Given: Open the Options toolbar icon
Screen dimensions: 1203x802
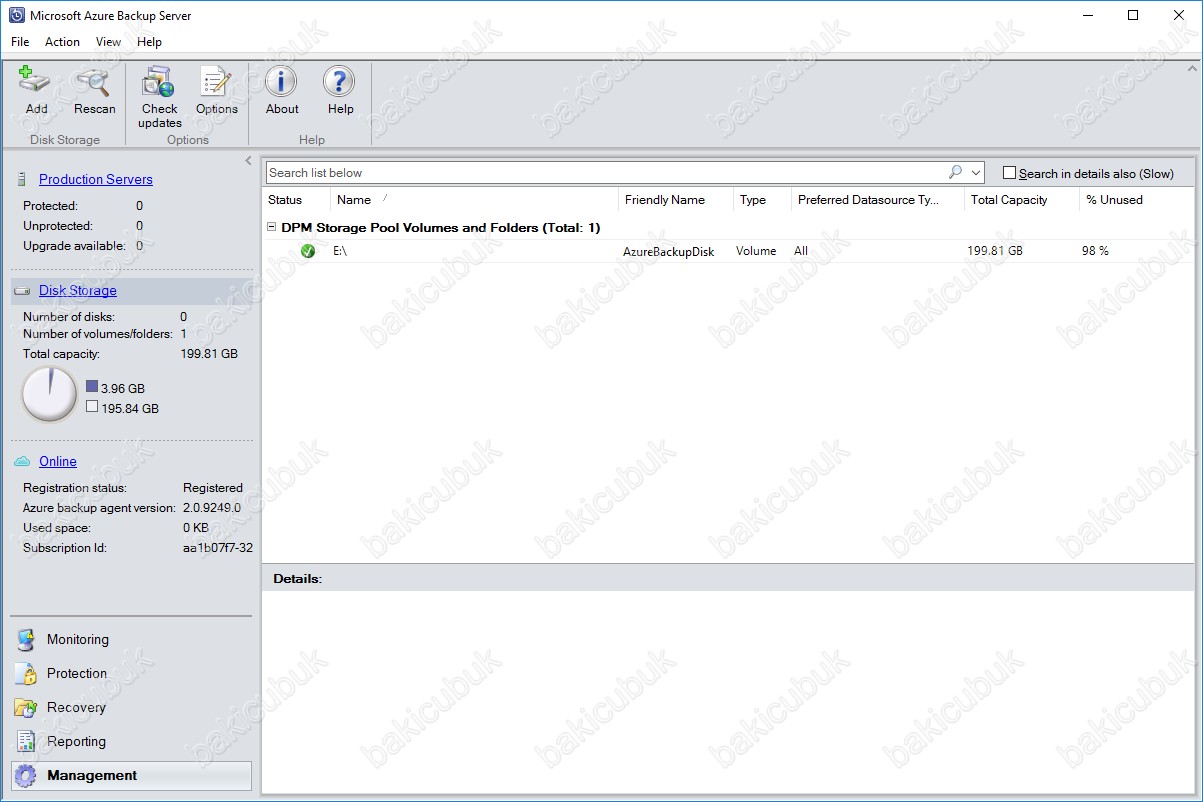Looking at the screenshot, I should coord(216,82).
